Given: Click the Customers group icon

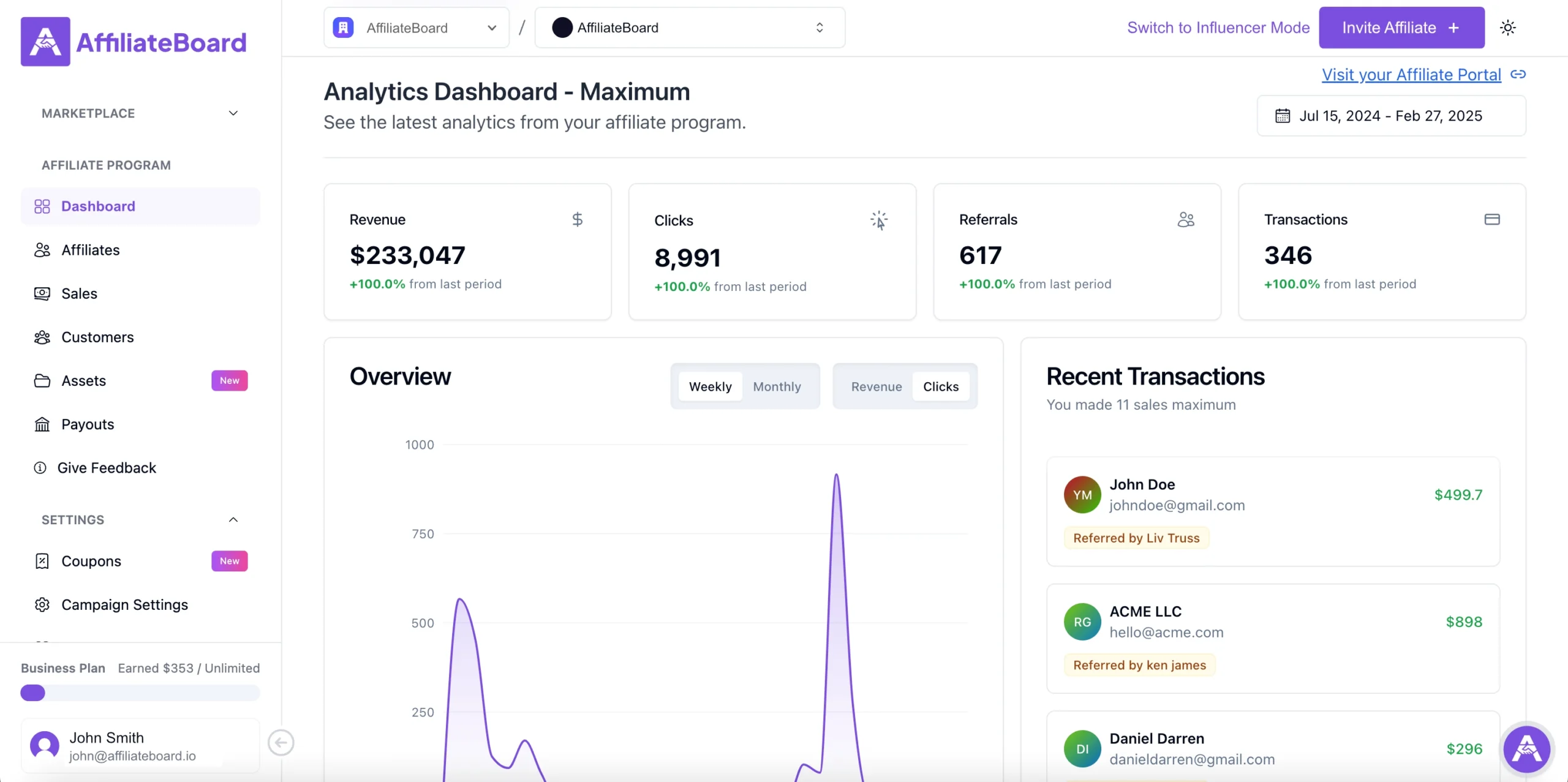Looking at the screenshot, I should pos(42,337).
